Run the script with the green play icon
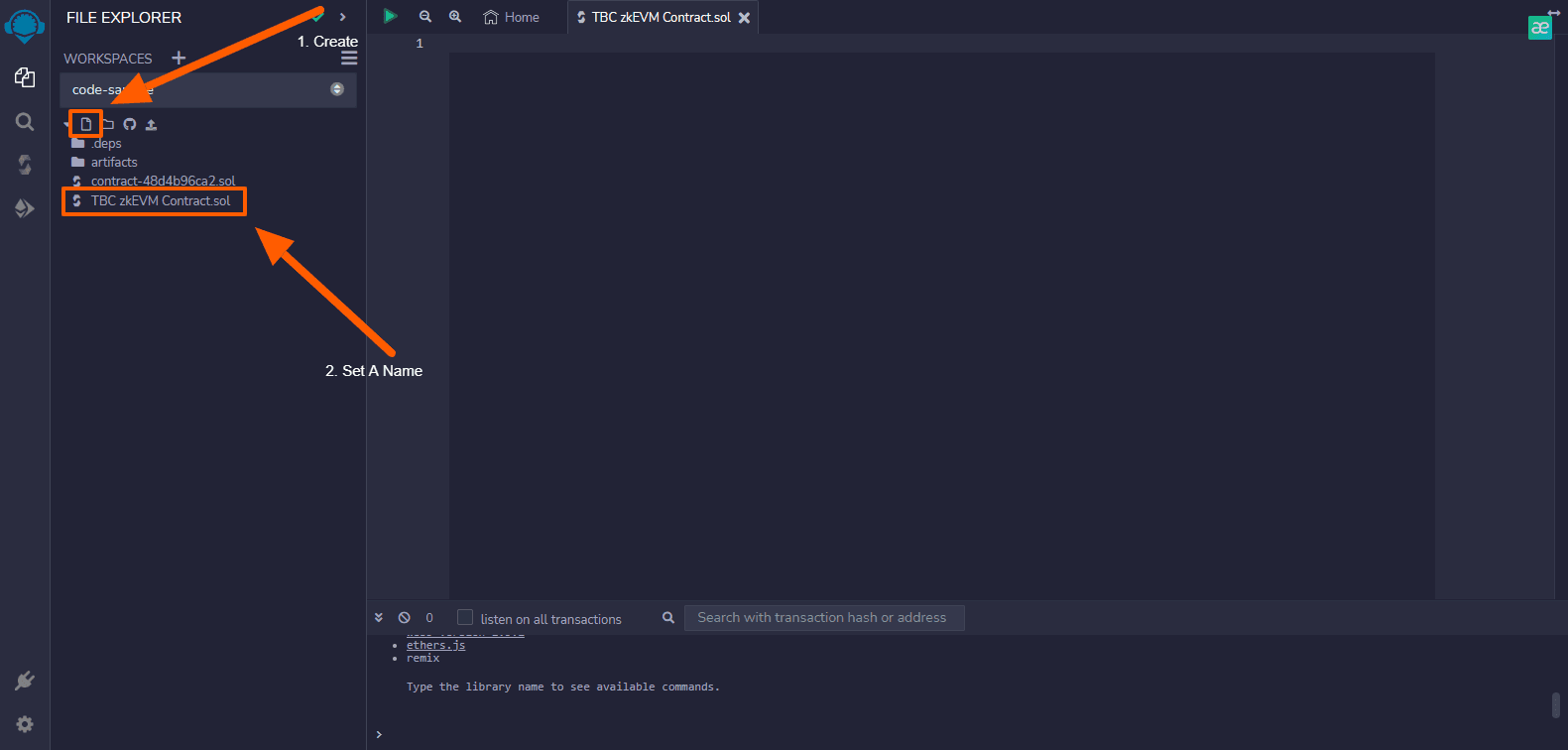The height and width of the screenshot is (750, 1568). point(390,16)
